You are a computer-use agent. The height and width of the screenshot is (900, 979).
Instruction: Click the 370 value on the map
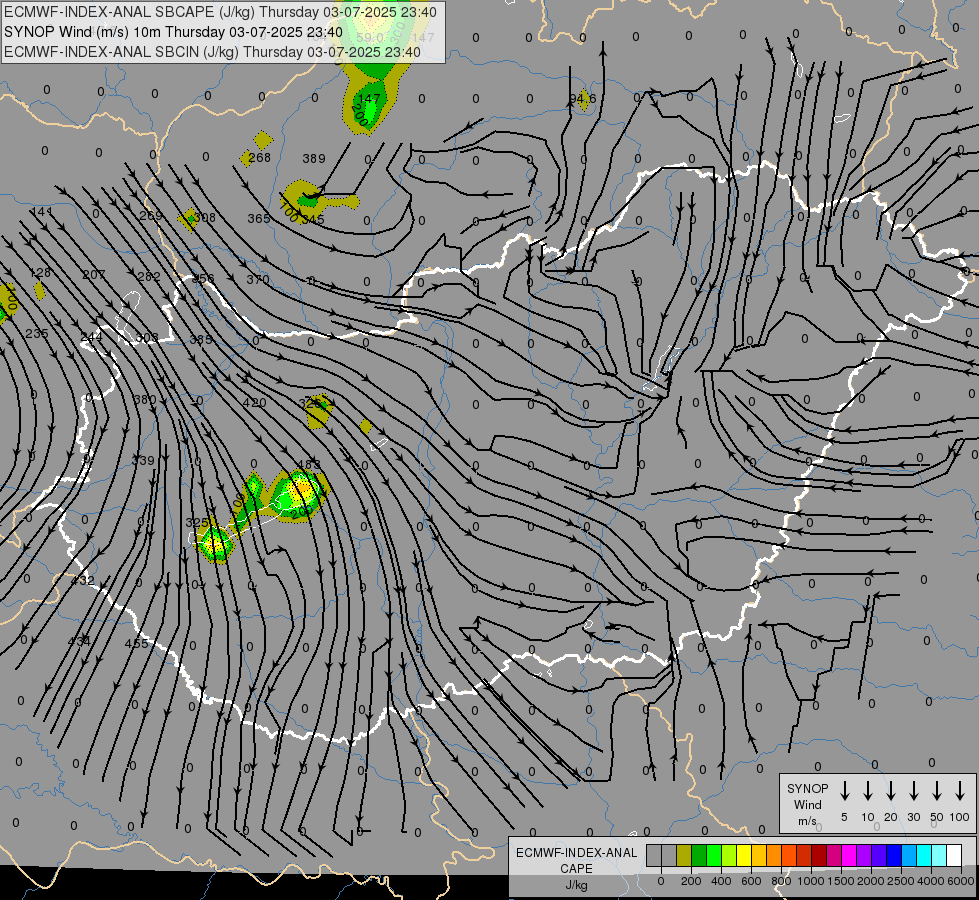tap(257, 279)
